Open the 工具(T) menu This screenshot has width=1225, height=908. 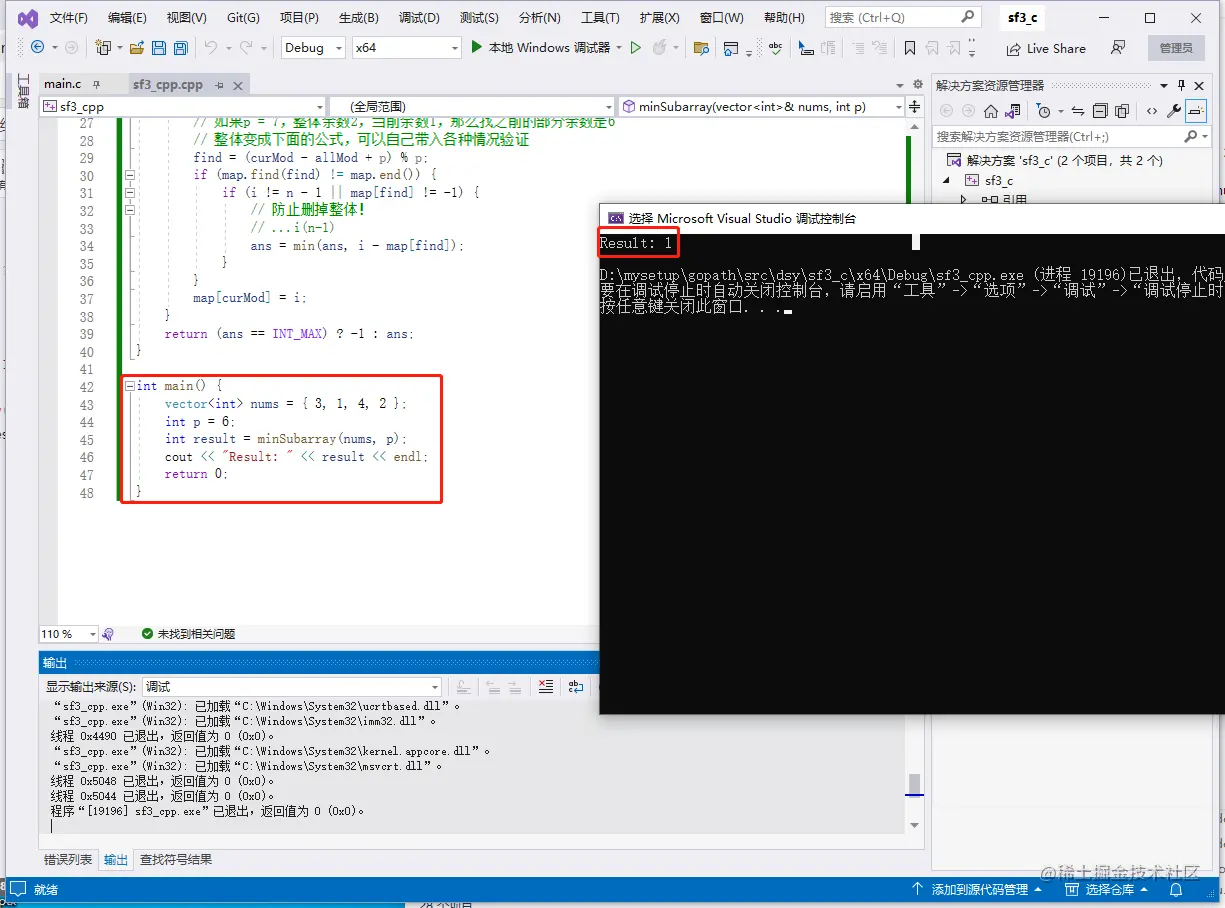[600, 18]
